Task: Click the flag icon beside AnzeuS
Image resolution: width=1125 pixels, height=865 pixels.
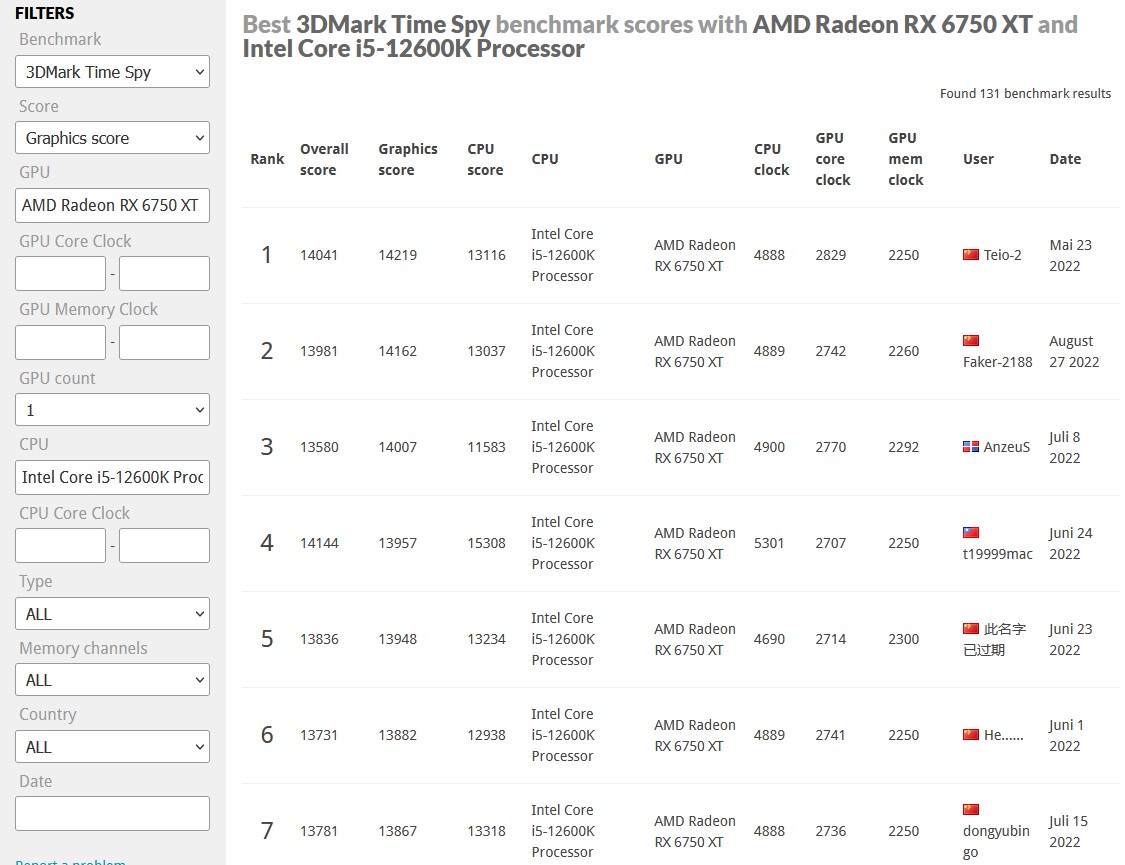Action: (971, 447)
